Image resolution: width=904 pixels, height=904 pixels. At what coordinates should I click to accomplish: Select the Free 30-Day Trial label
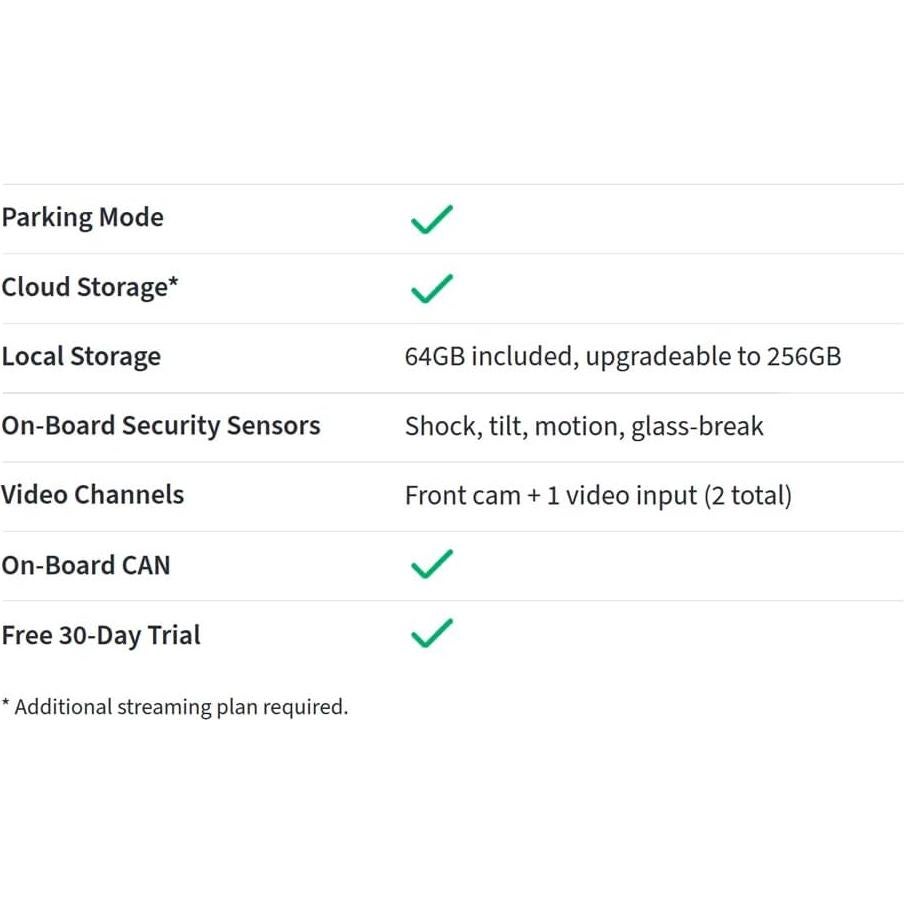[100, 635]
